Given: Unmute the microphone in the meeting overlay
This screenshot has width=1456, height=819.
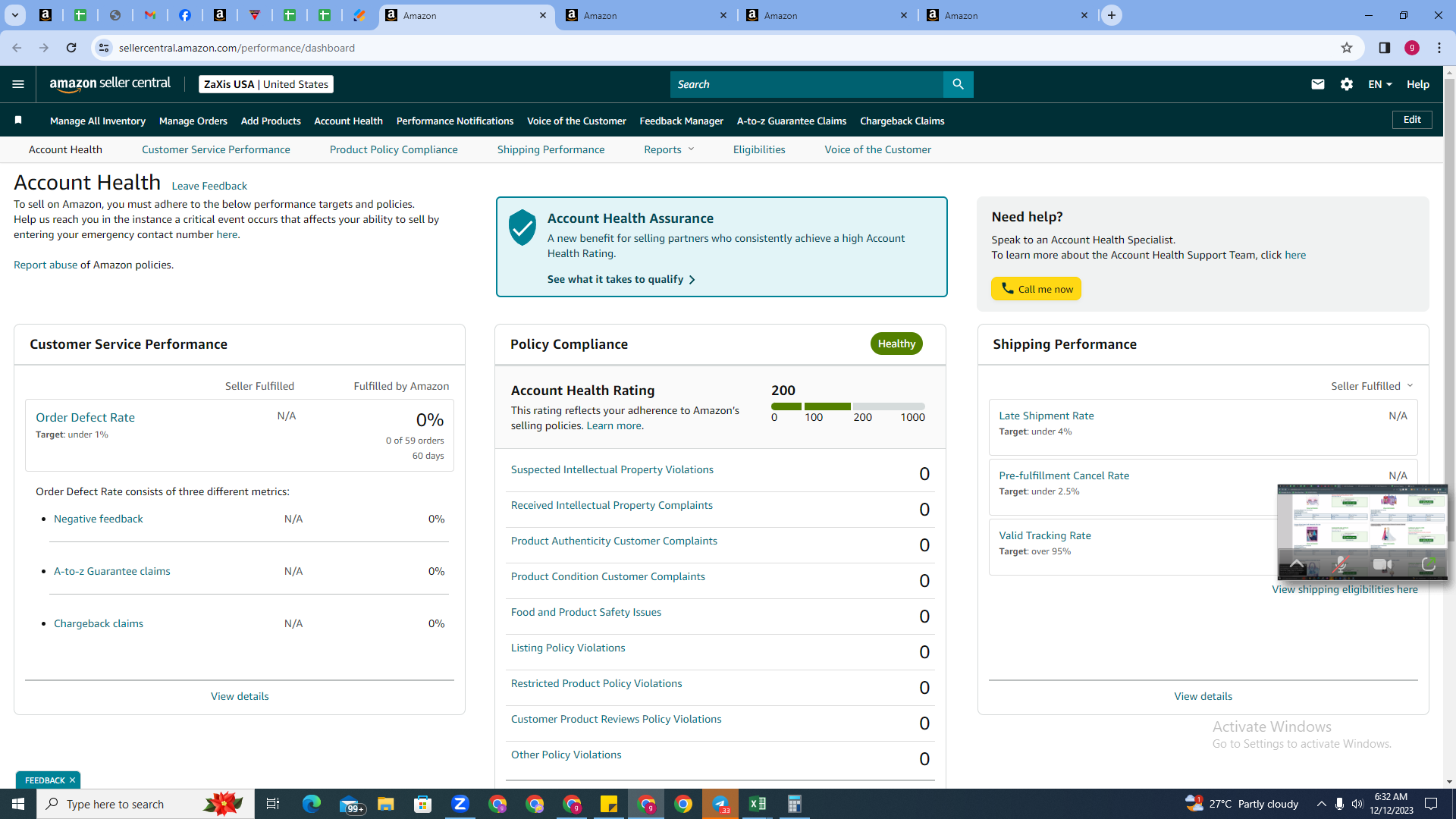Looking at the screenshot, I should 1340,564.
